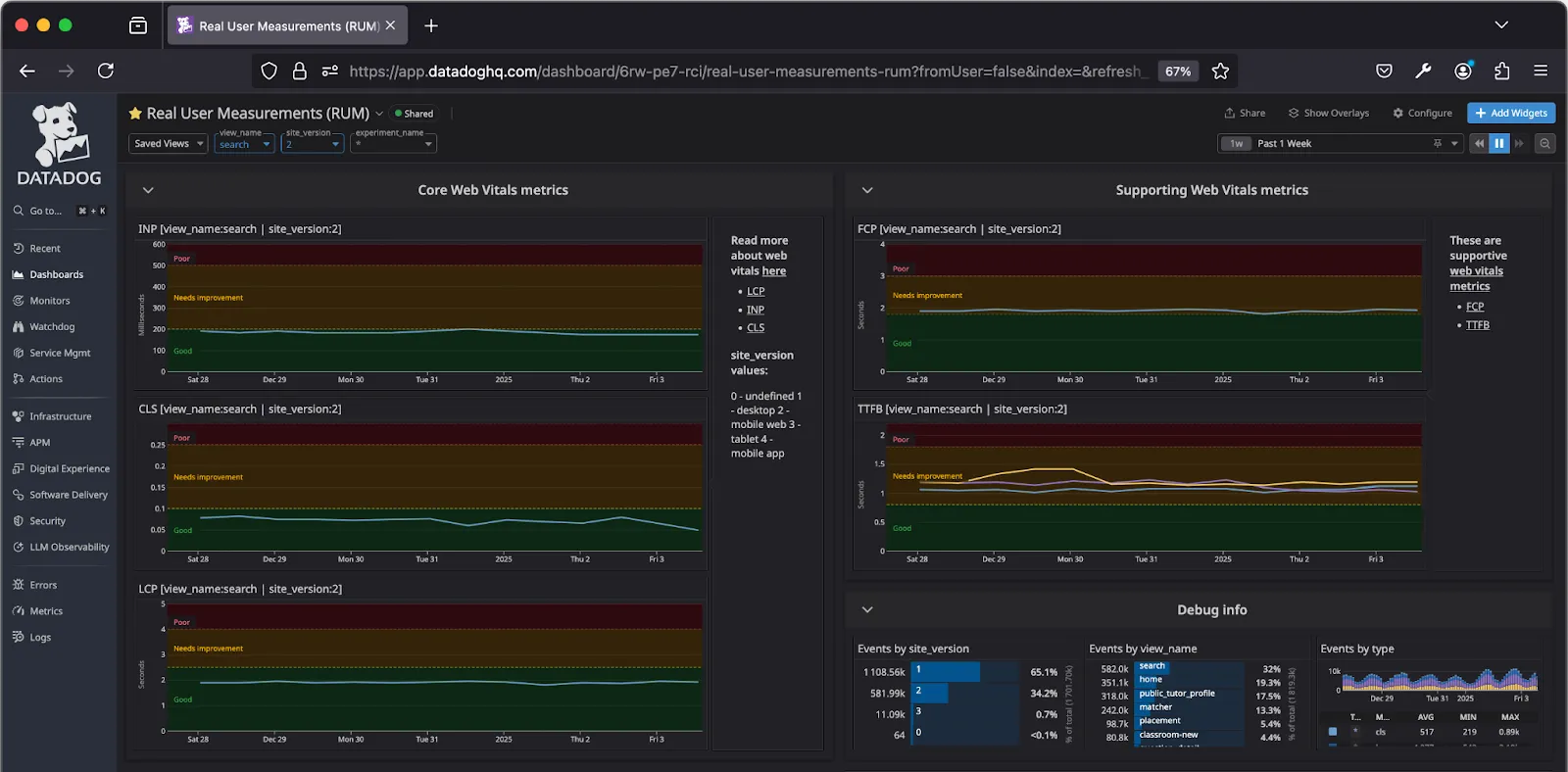Click the browser address bar URL
1568x772 pixels.
(x=745, y=72)
